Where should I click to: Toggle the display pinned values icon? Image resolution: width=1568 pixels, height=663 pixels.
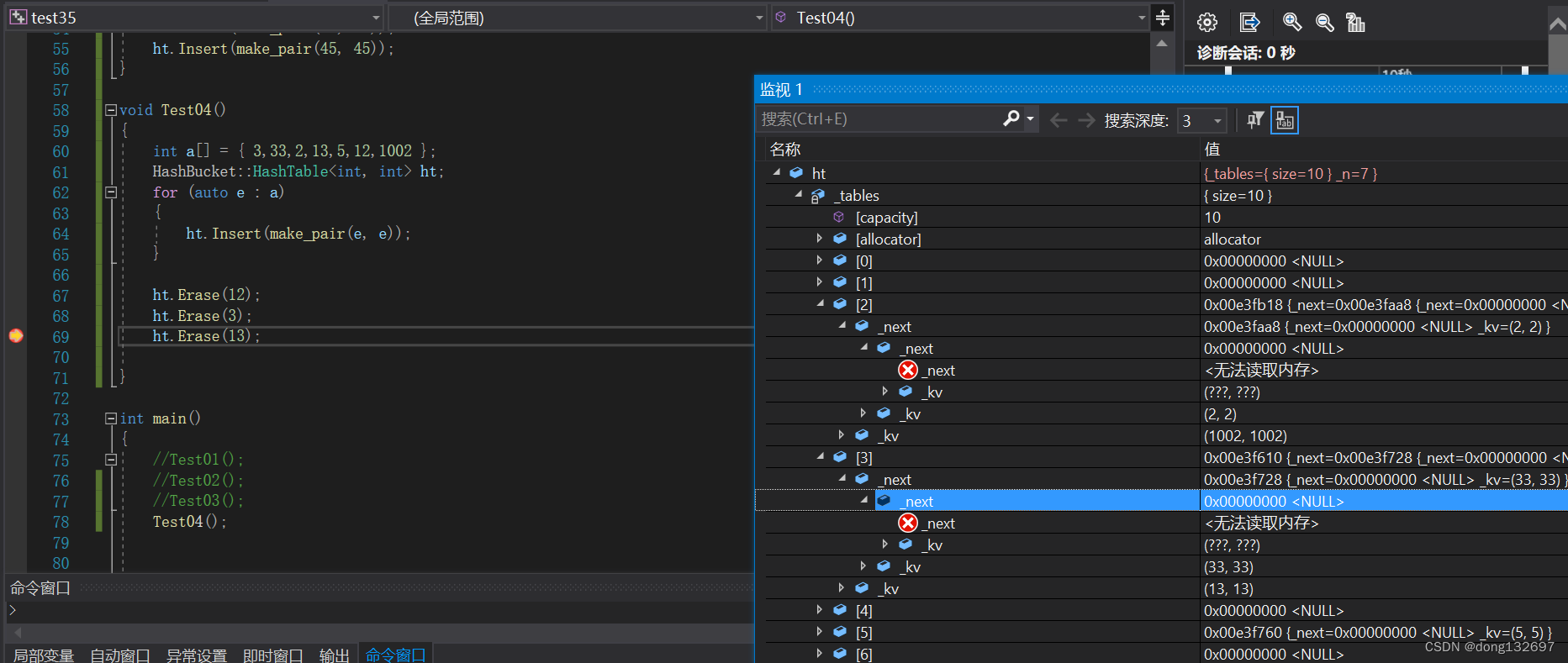(x=1285, y=120)
